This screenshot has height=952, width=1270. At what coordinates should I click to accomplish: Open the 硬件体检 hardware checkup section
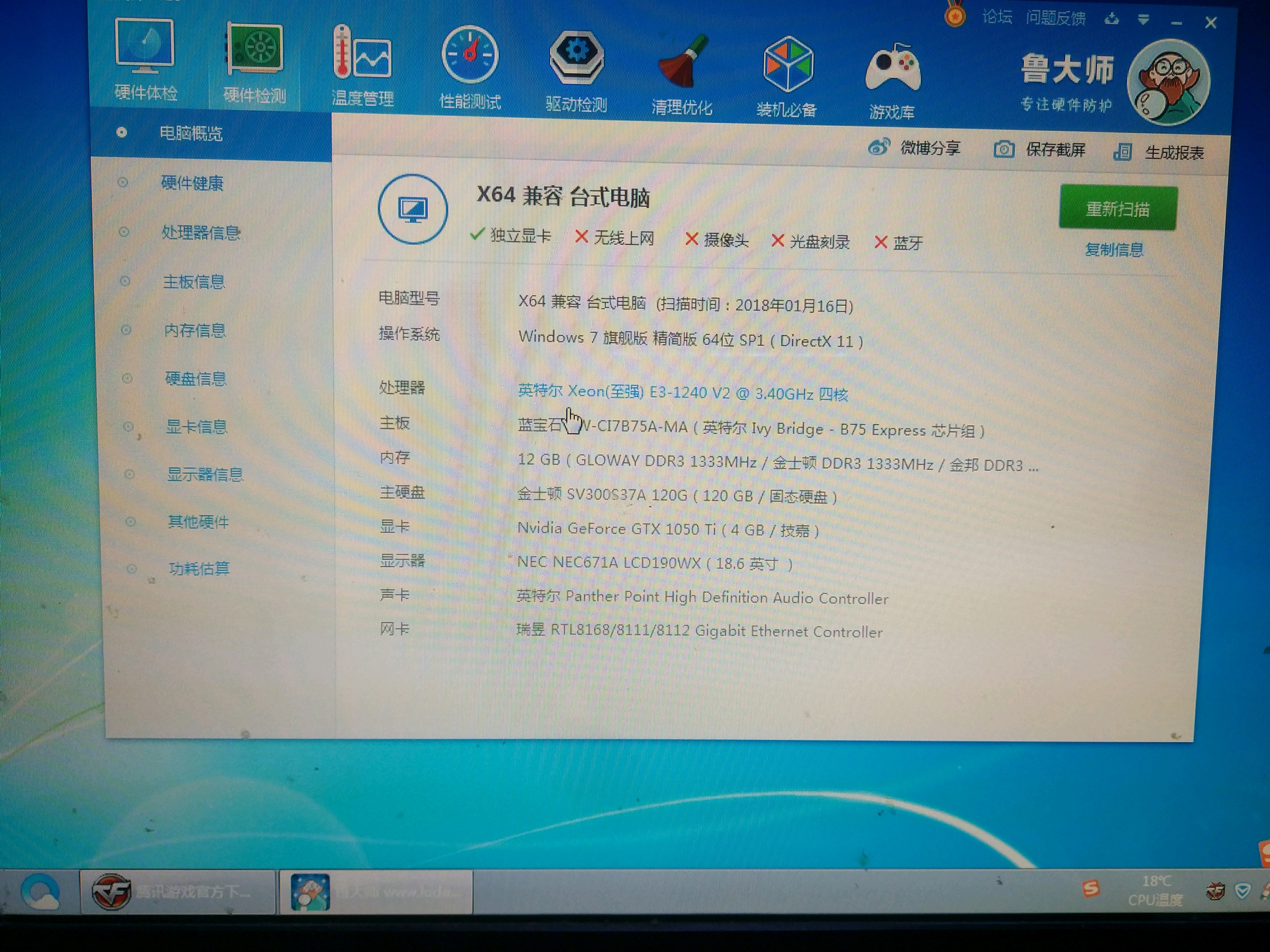[145, 60]
